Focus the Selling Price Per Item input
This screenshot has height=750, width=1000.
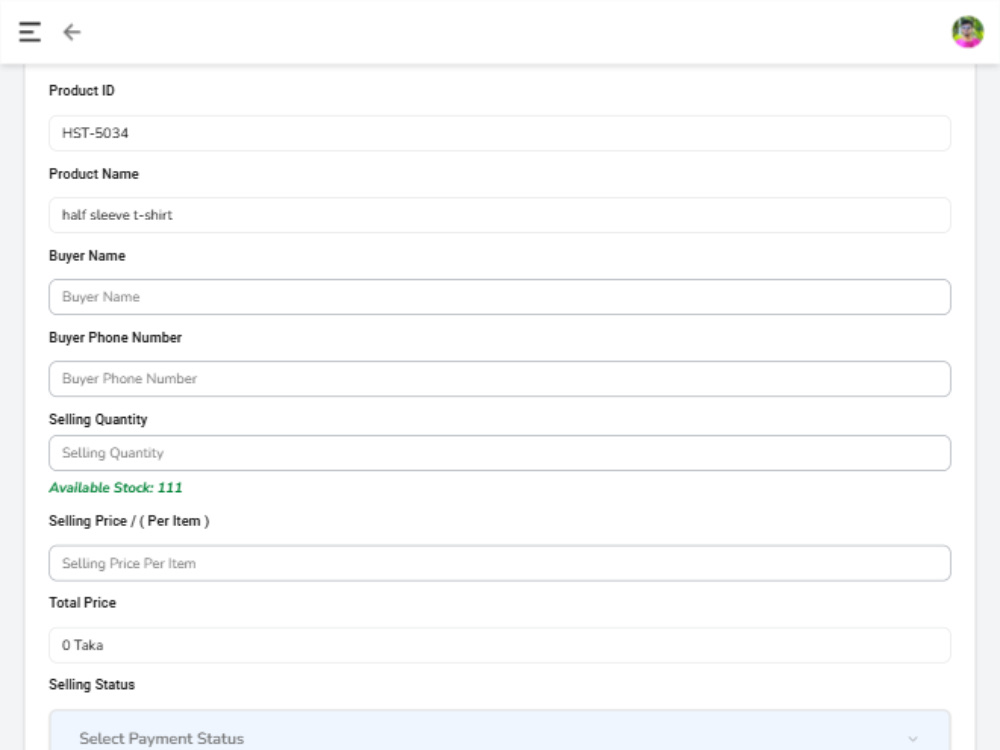click(499, 563)
